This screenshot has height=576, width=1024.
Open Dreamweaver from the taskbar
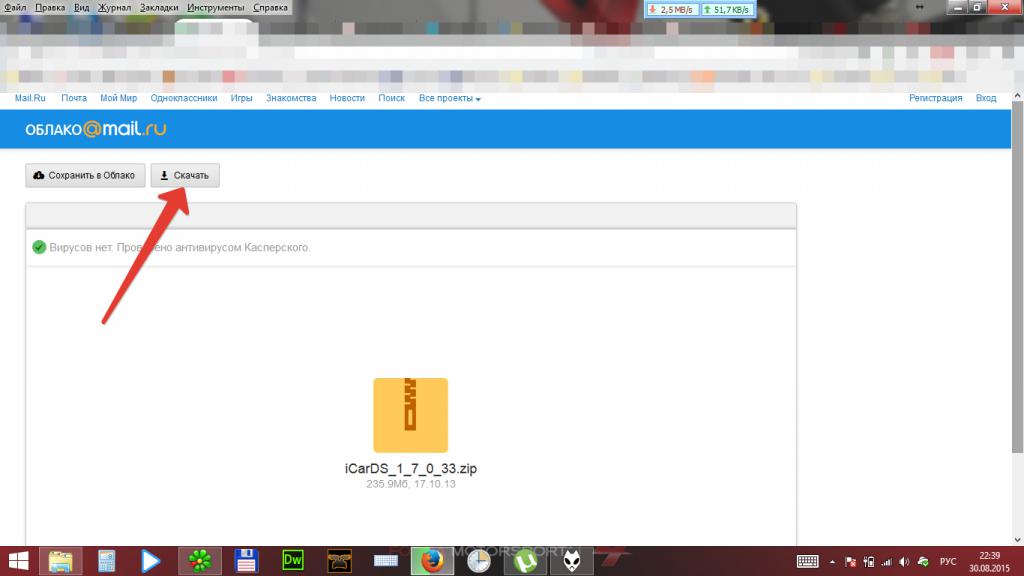(294, 561)
